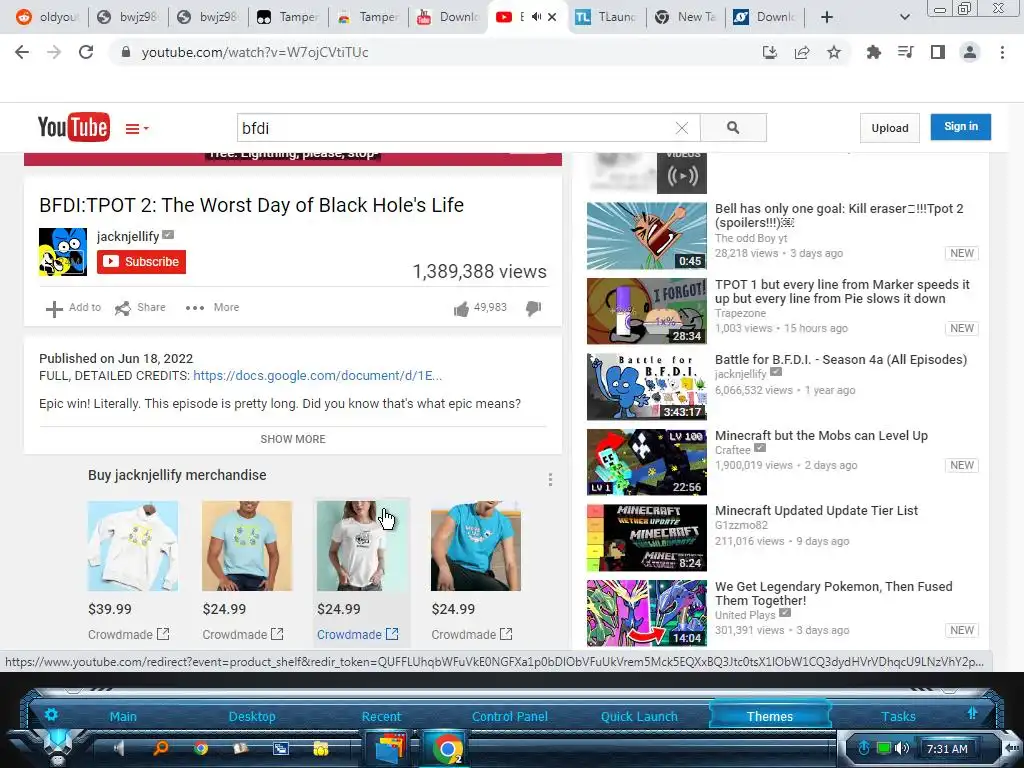The height and width of the screenshot is (768, 1024).
Task: Clear the search box text
Action: (682, 128)
